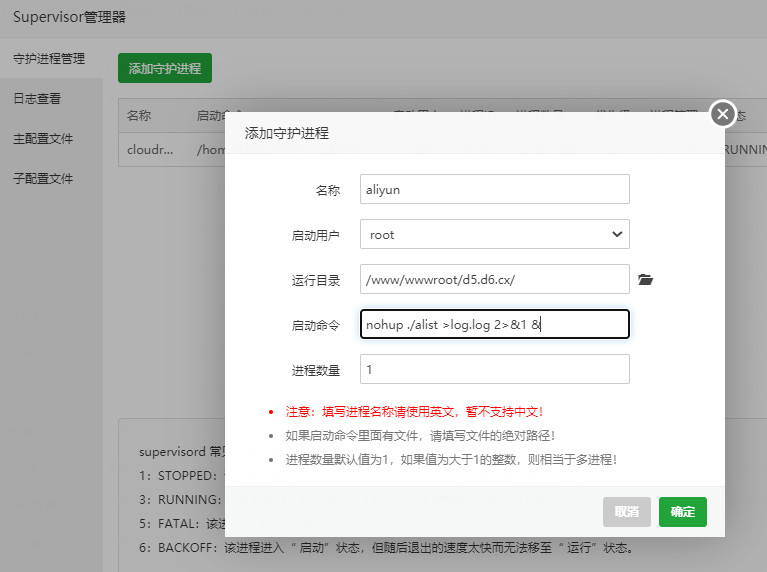Click the 名称 field containing aliyun
This screenshot has width=767, height=572.
tap(495, 189)
